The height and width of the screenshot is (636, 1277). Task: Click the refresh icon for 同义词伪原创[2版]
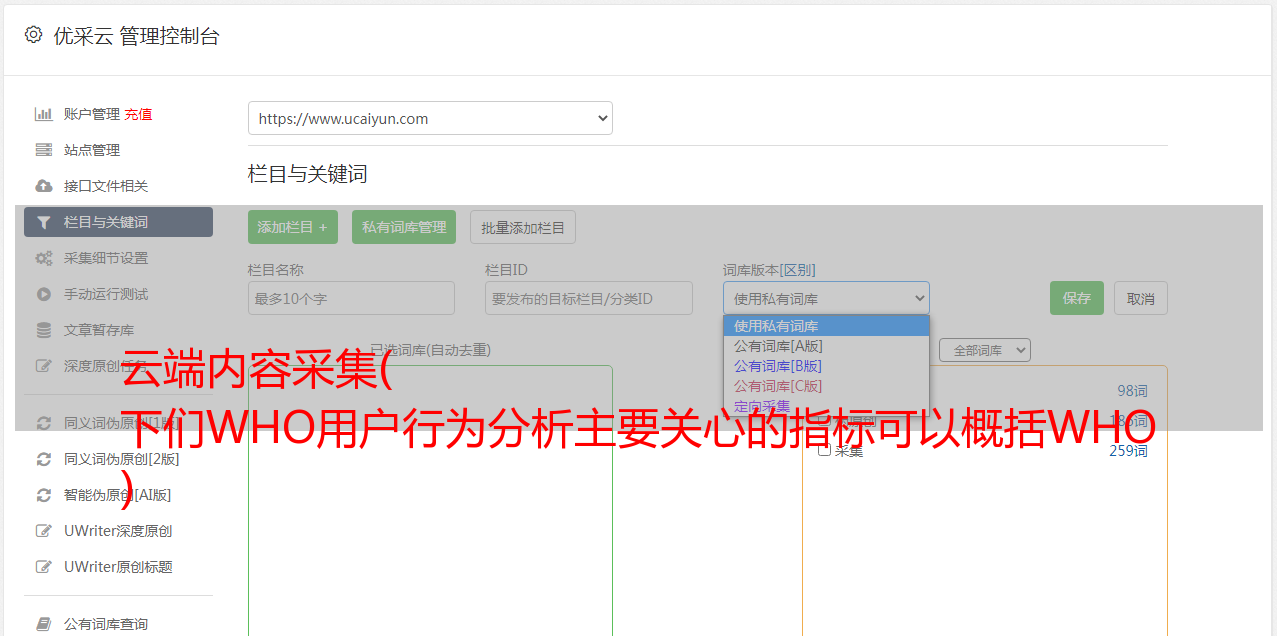tap(44, 459)
